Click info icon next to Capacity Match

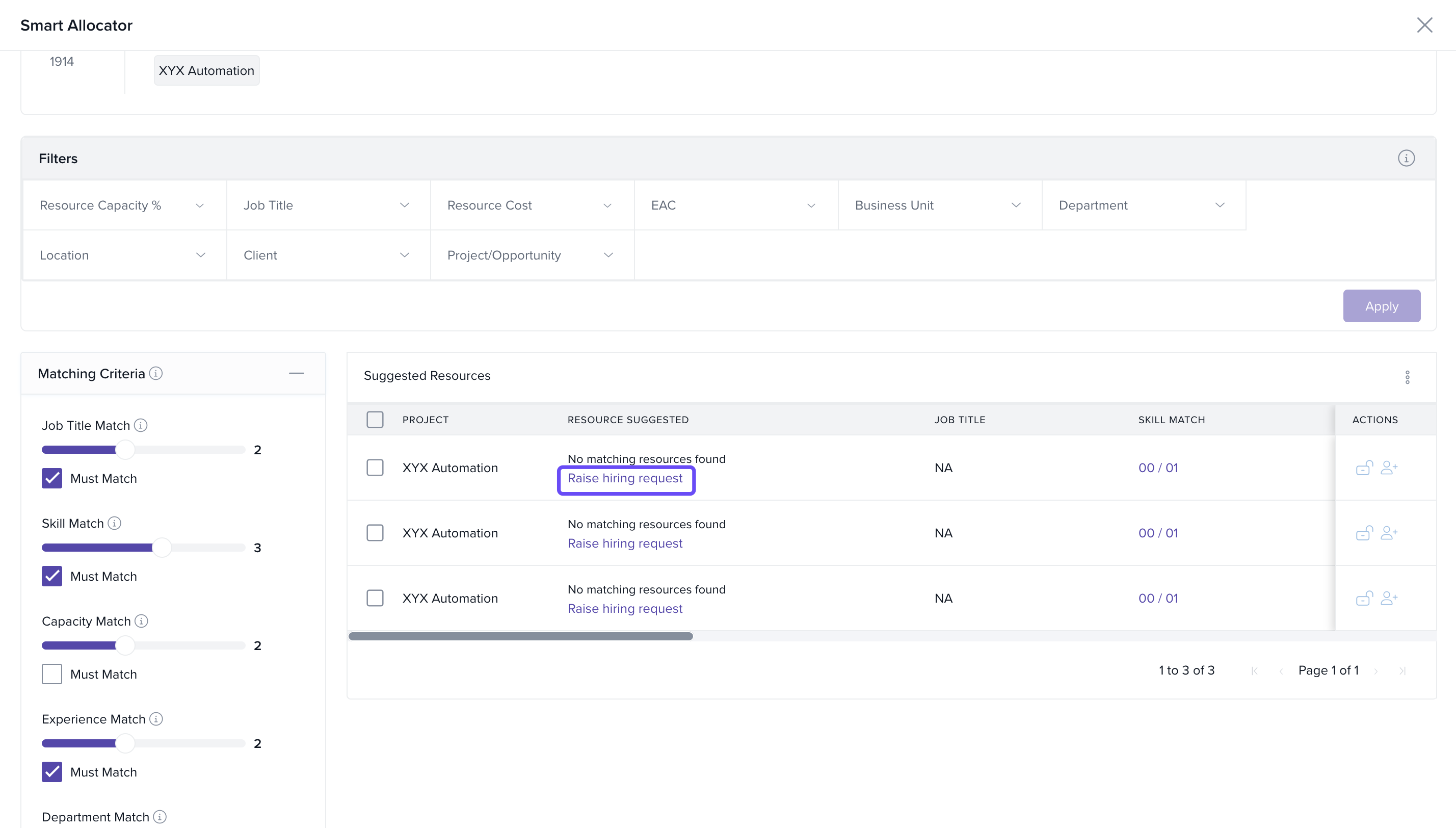[x=142, y=621]
